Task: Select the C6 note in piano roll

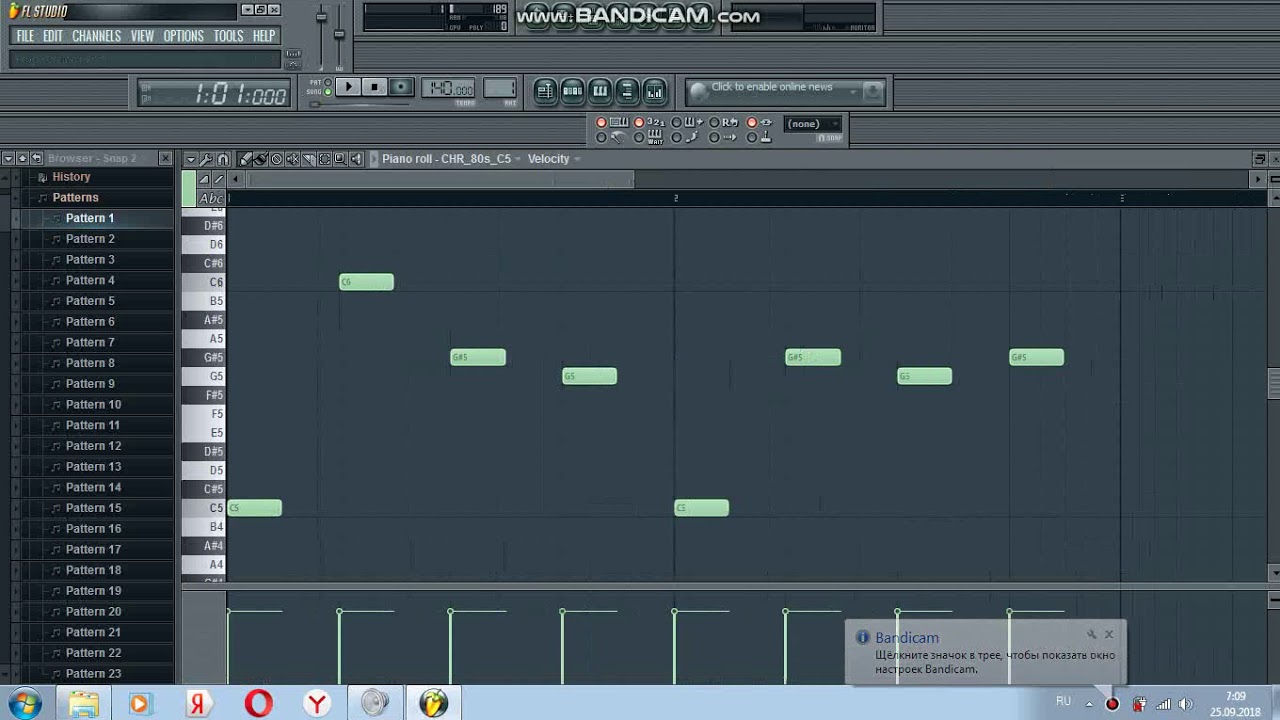Action: pos(366,282)
